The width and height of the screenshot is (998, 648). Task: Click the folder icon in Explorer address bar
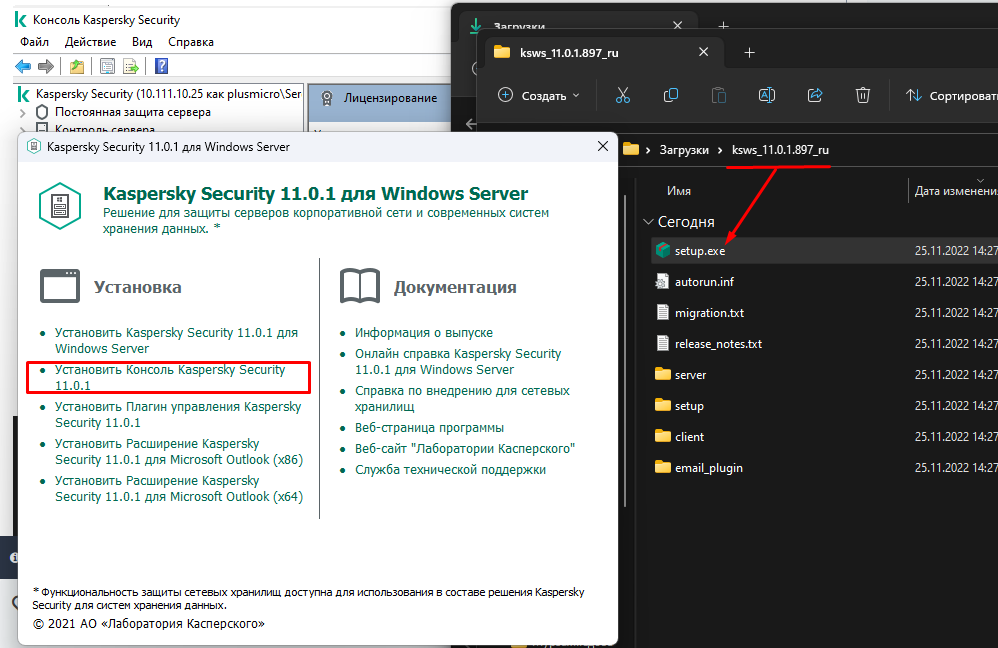pyautogui.click(x=631, y=150)
